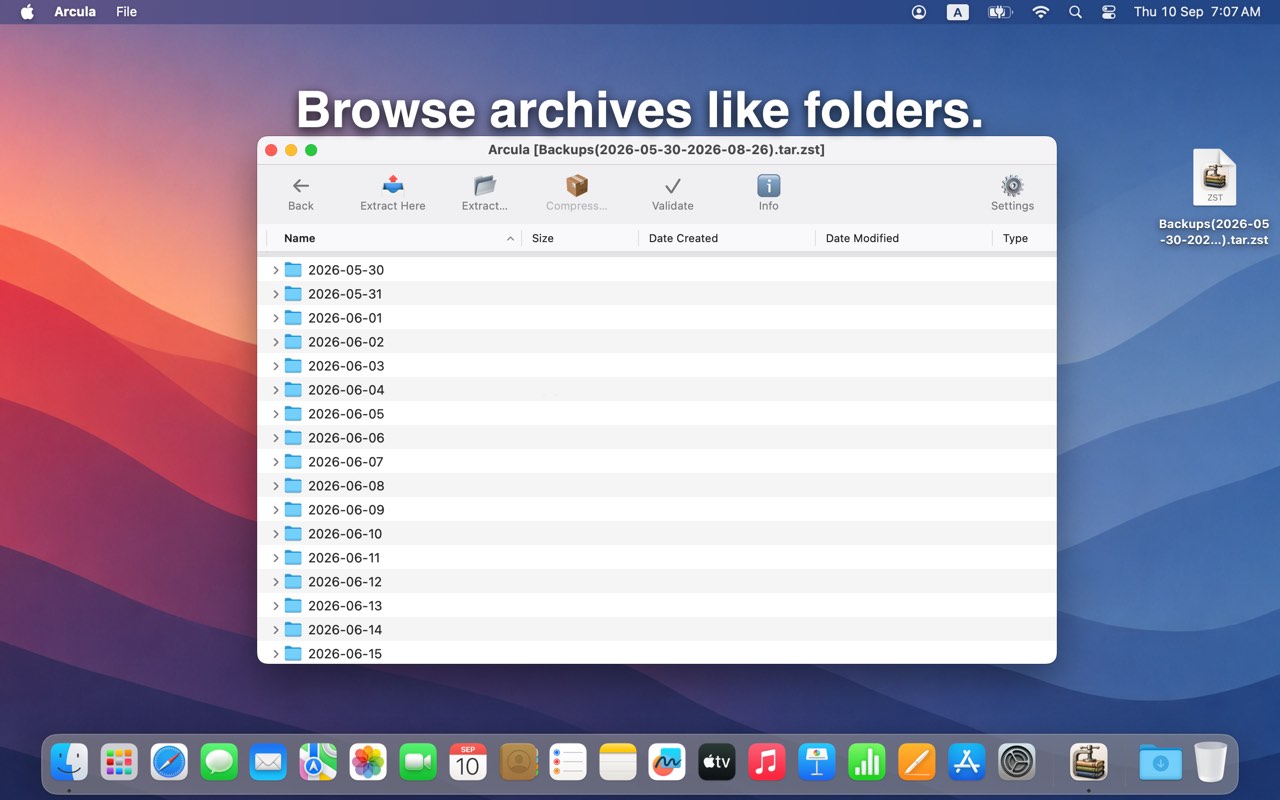Expand the 2026-05-30 folder chevron

(275, 270)
